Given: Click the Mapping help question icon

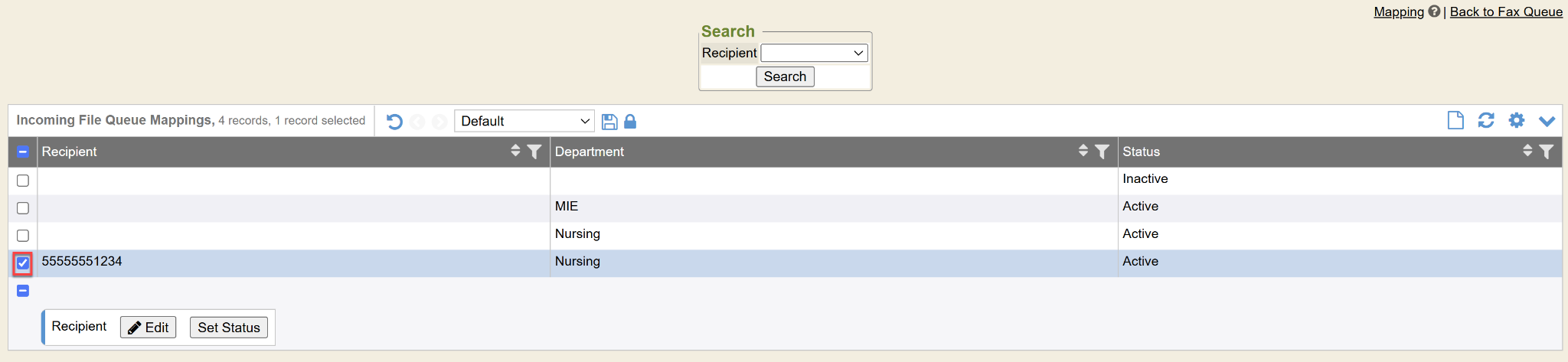Looking at the screenshot, I should 1434,11.
